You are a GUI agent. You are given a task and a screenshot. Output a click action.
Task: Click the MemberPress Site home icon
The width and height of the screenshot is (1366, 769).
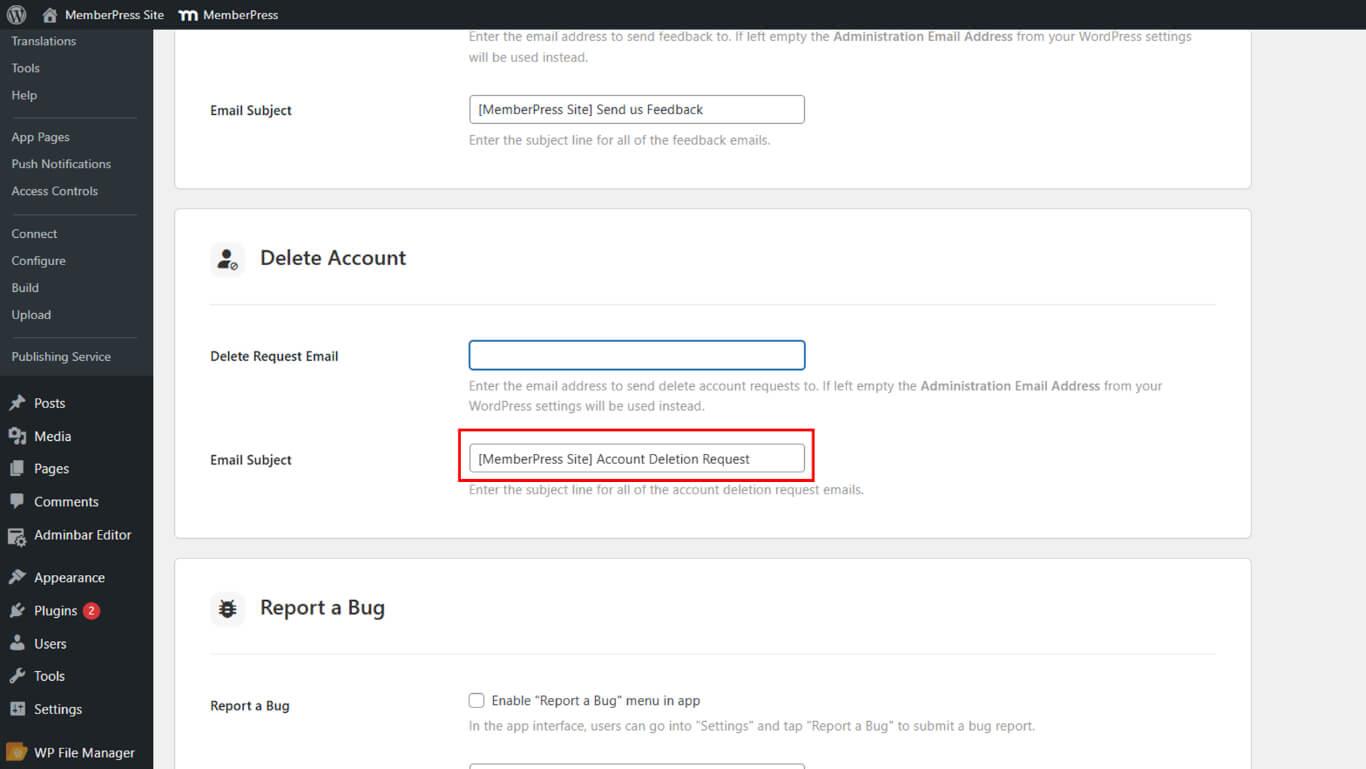50,15
